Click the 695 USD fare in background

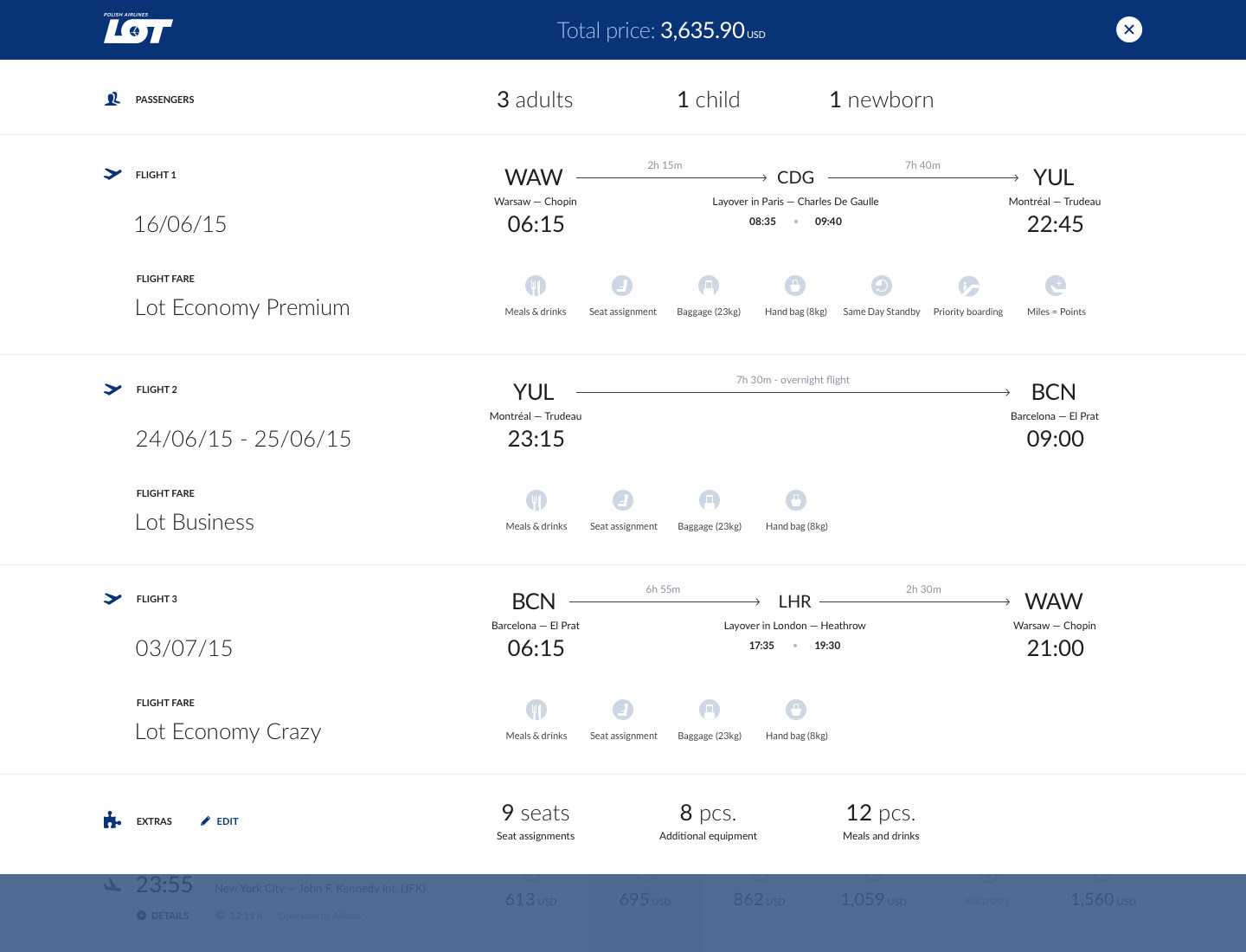click(x=645, y=900)
